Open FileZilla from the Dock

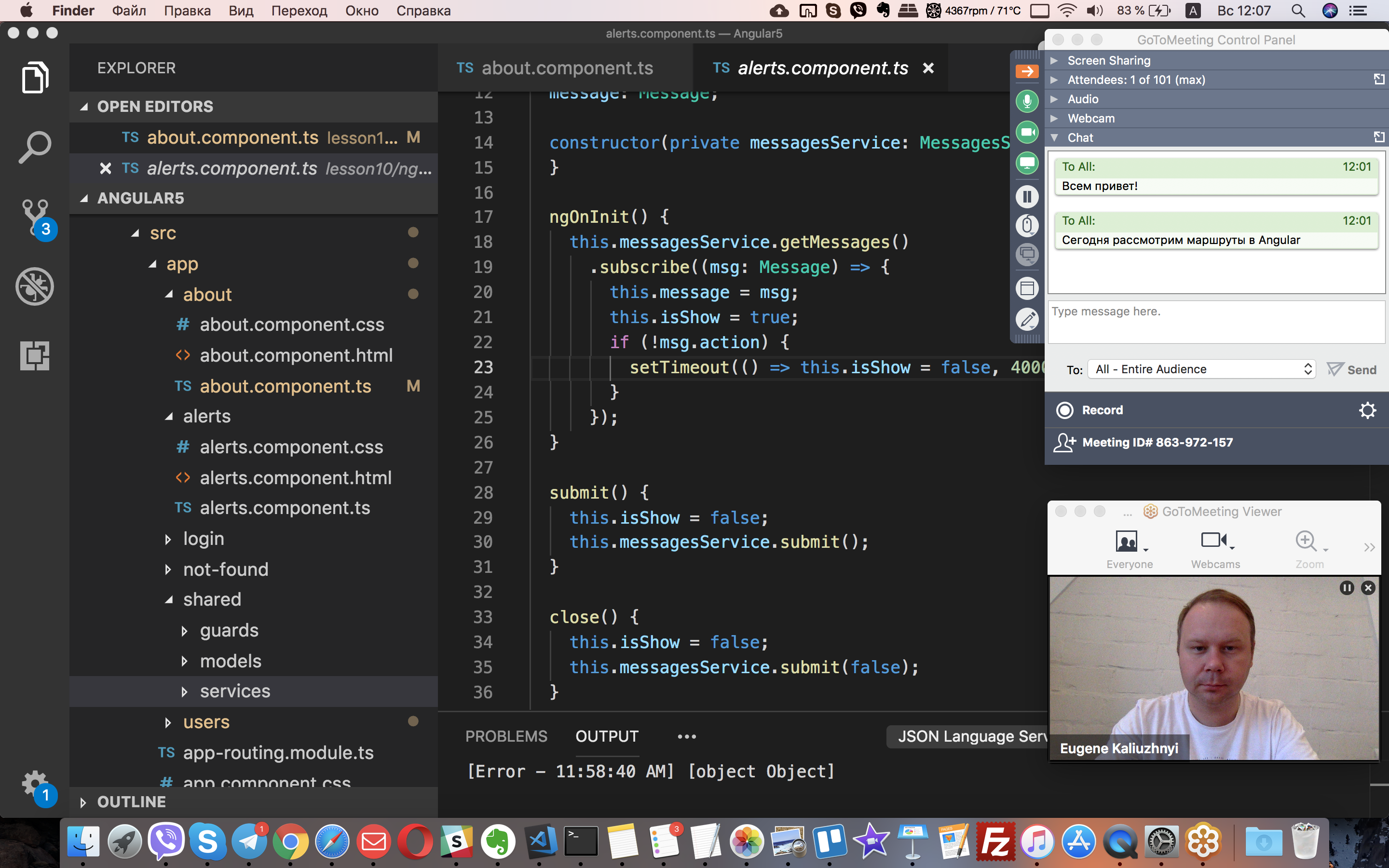click(995, 841)
